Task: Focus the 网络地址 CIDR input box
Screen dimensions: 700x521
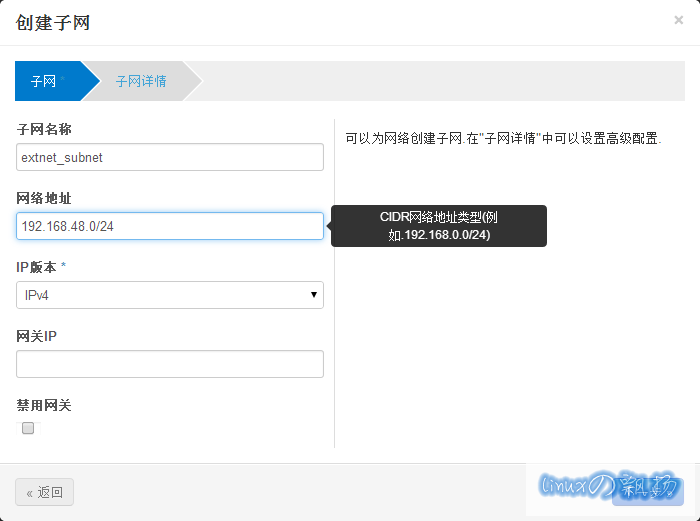Action: (x=170, y=226)
